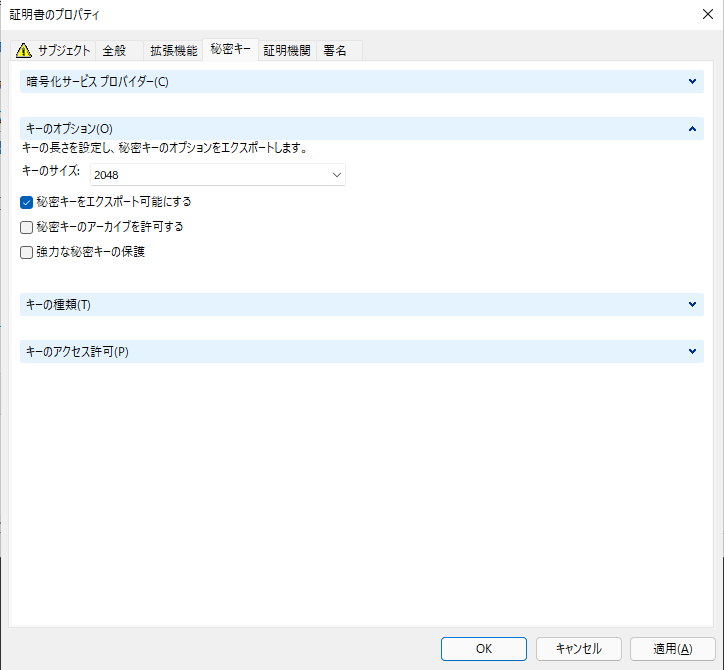Enable 強力な秘密キーの保護 checkbox
Viewport: 724px width, 670px height.
click(x=26, y=252)
